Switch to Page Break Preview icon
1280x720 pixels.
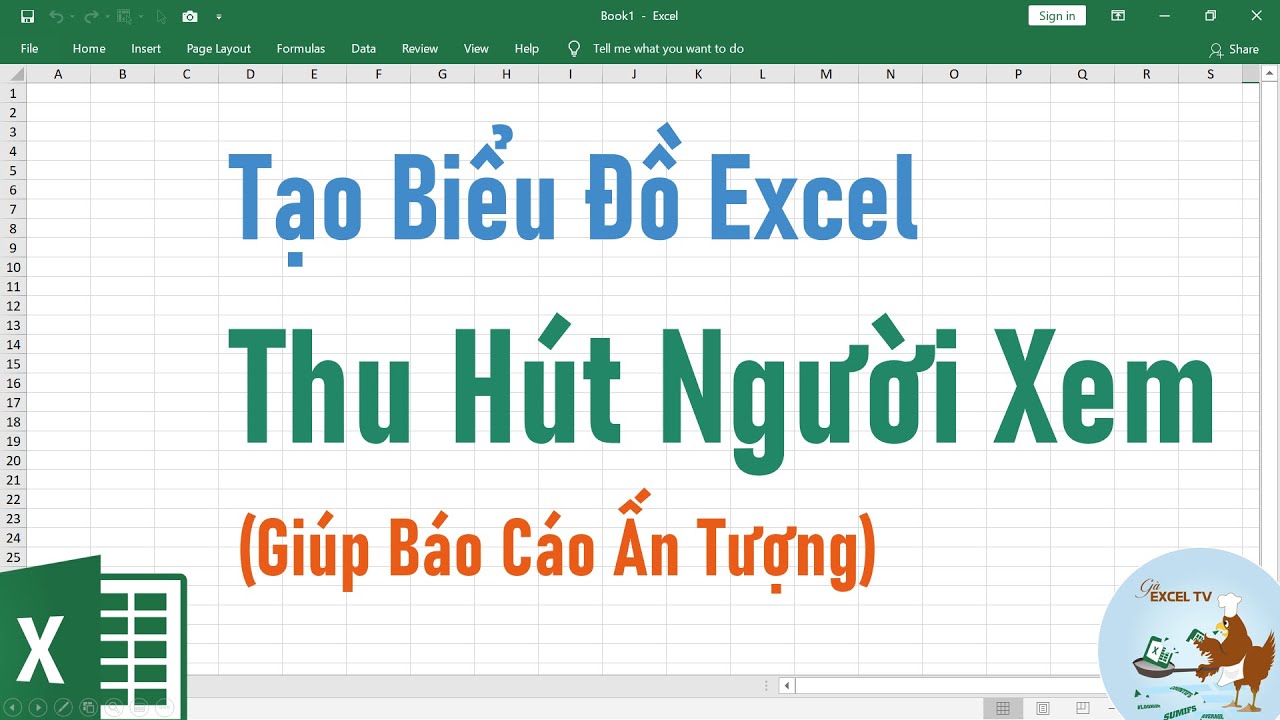pyautogui.click(x=1083, y=709)
